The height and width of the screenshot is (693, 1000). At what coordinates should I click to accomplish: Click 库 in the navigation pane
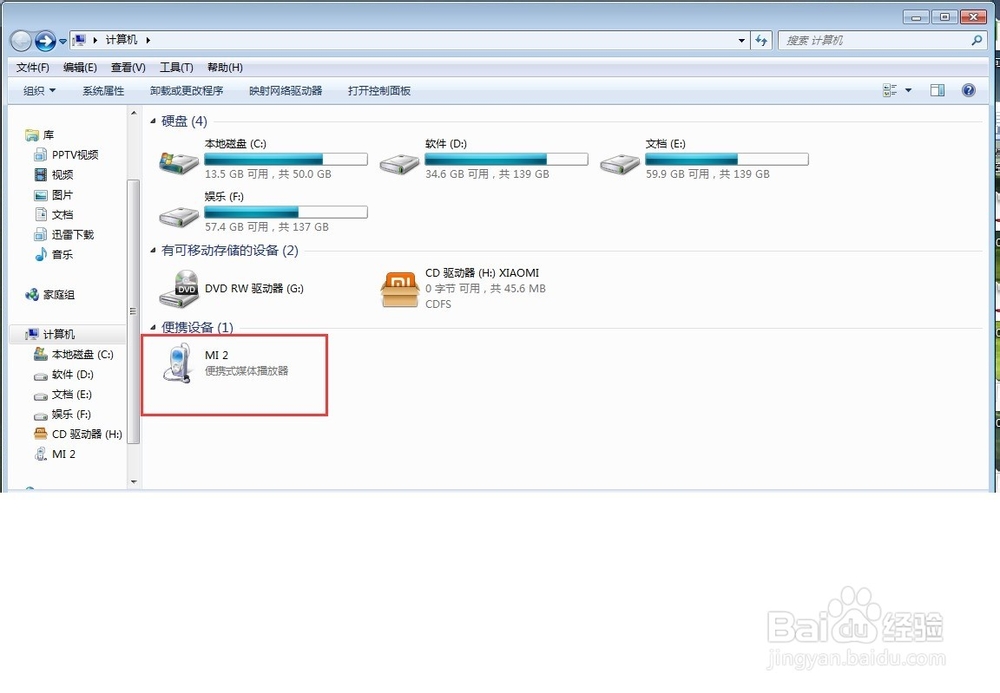click(x=48, y=135)
